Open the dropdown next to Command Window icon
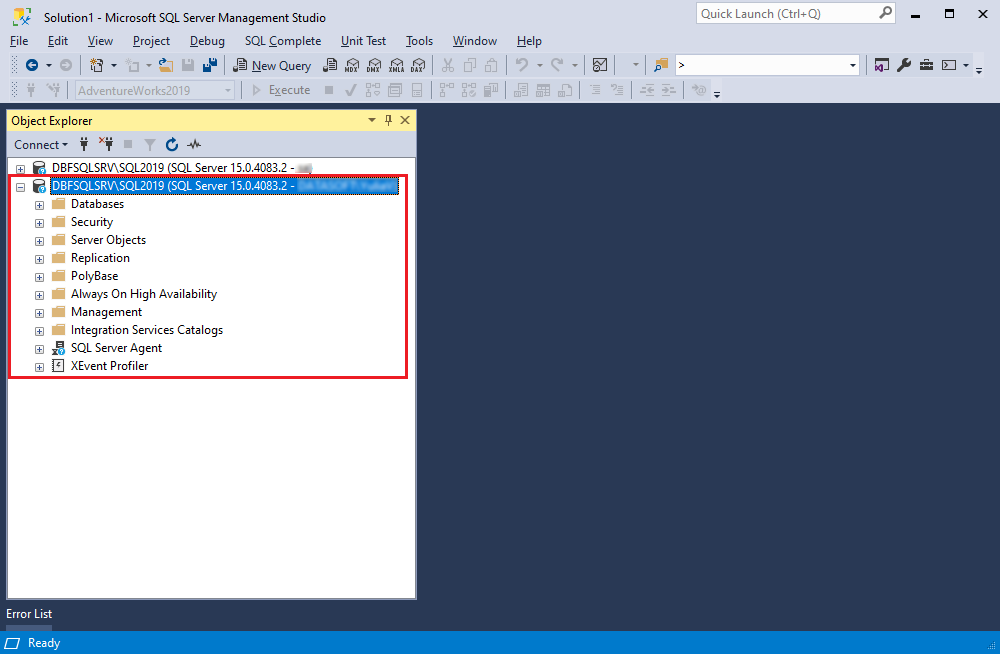Image resolution: width=1000 pixels, height=654 pixels. point(966,65)
